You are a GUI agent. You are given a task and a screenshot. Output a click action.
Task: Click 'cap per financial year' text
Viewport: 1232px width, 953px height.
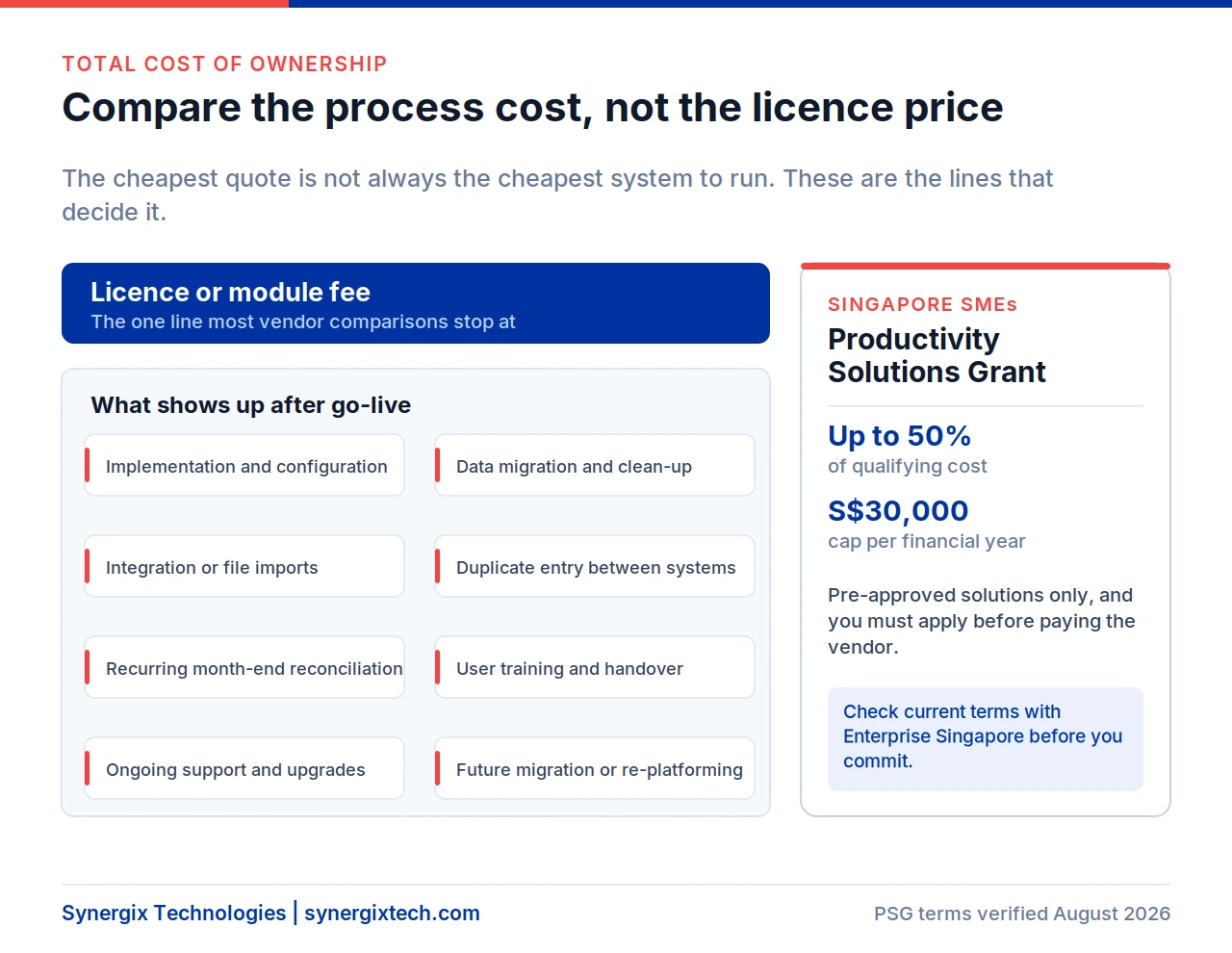pyautogui.click(x=926, y=541)
